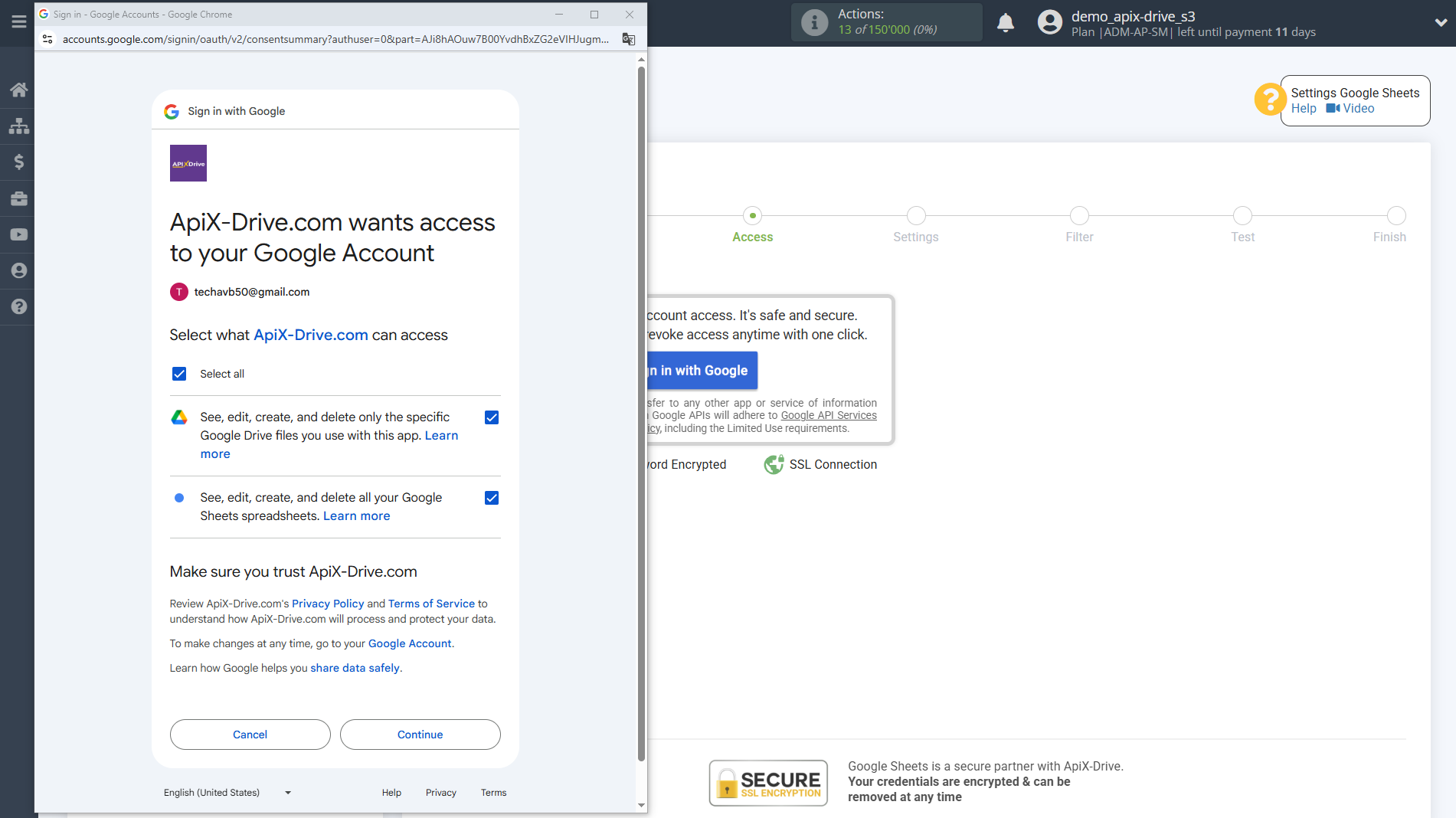Image resolution: width=1456 pixels, height=818 pixels.
Task: Click the SSL Connection globe icon
Action: (x=774, y=464)
